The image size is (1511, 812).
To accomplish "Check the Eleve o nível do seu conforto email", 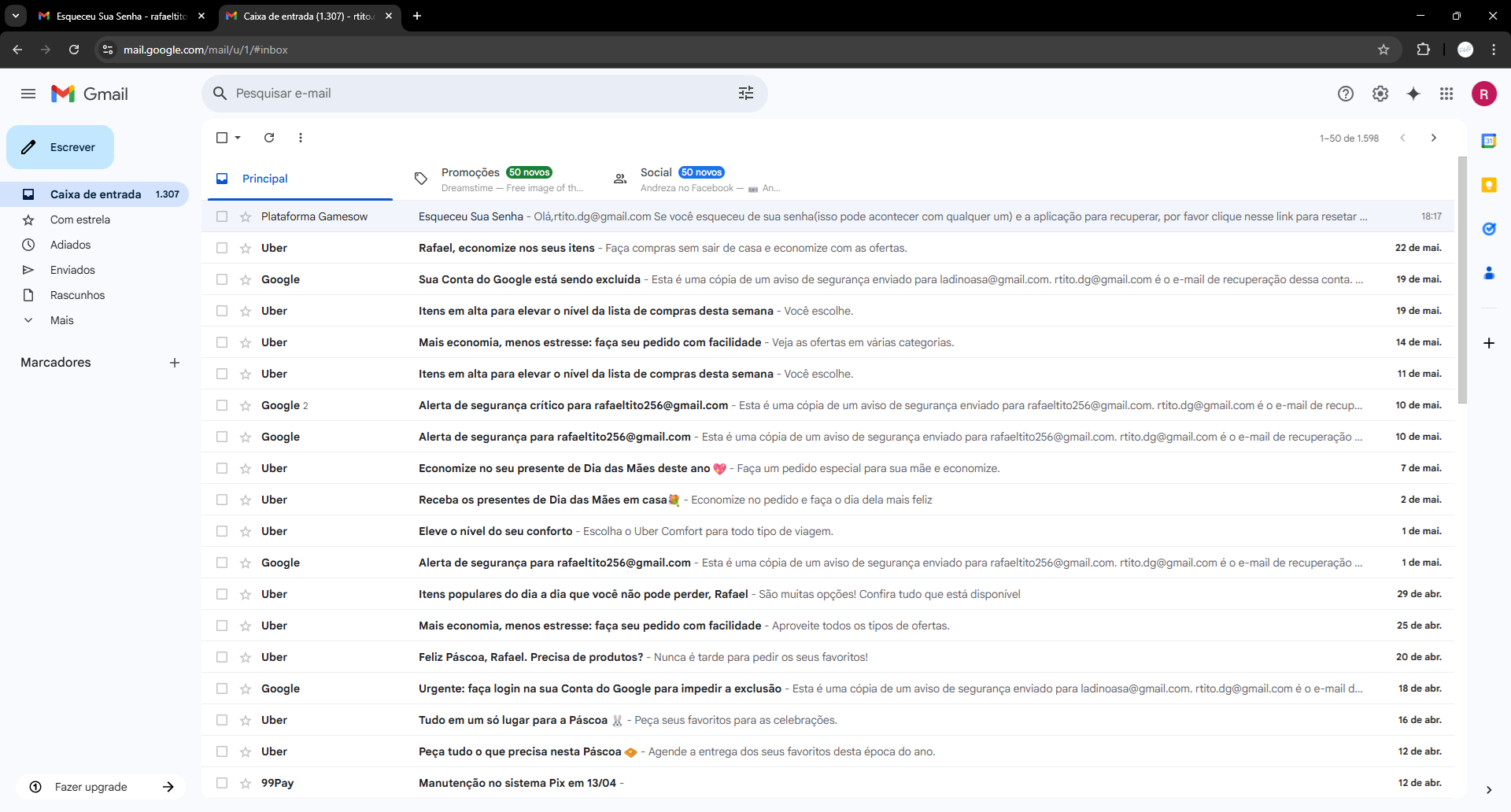I will [x=222, y=531].
